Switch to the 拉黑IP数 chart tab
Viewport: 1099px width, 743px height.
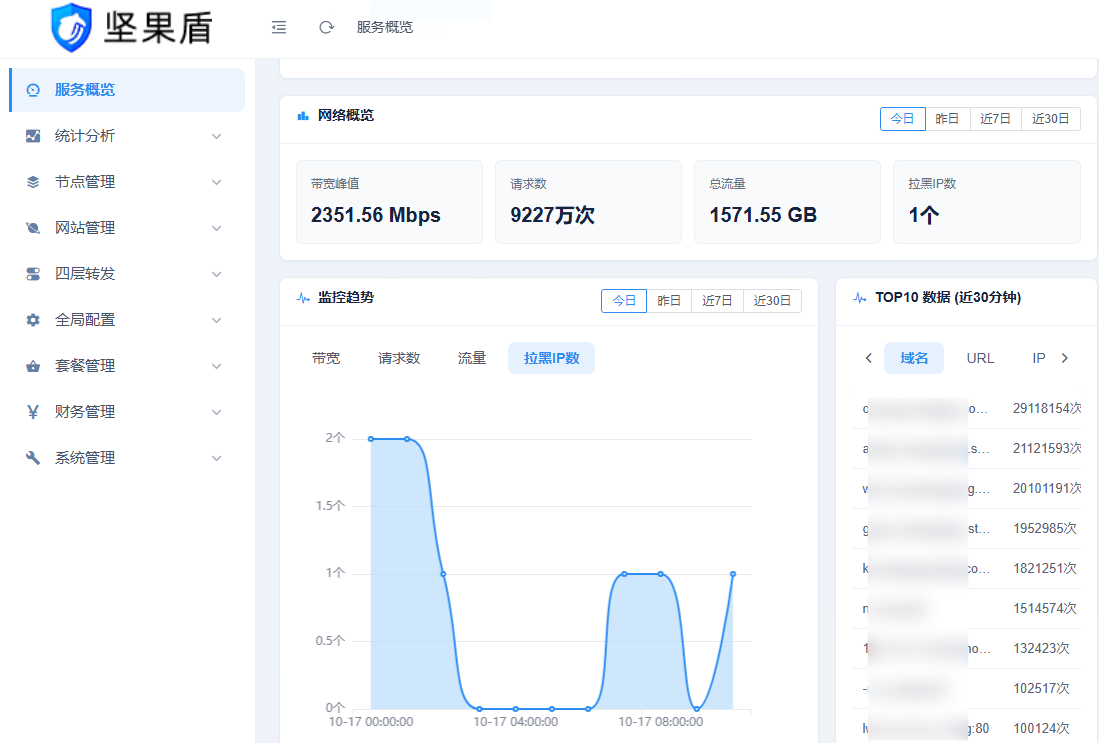(552, 358)
